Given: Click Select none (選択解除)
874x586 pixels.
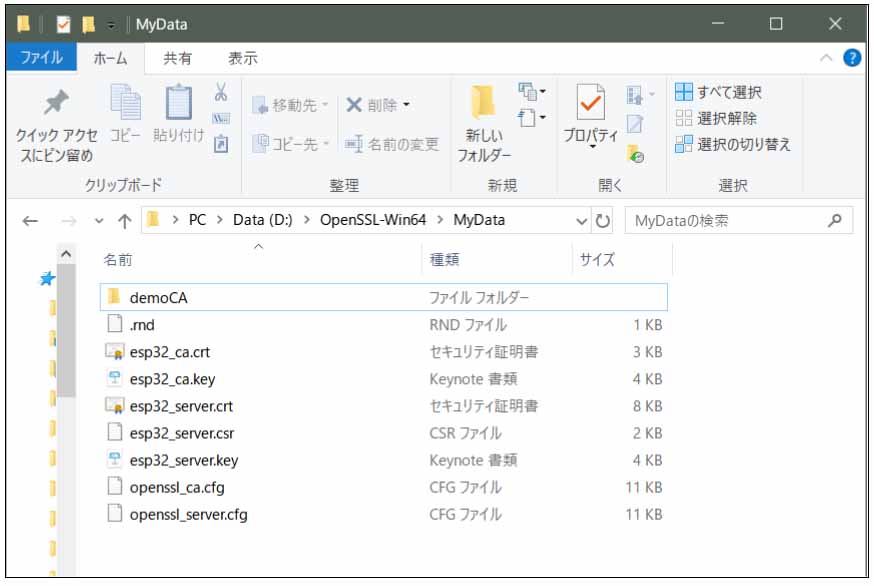Looking at the screenshot, I should tap(716, 118).
